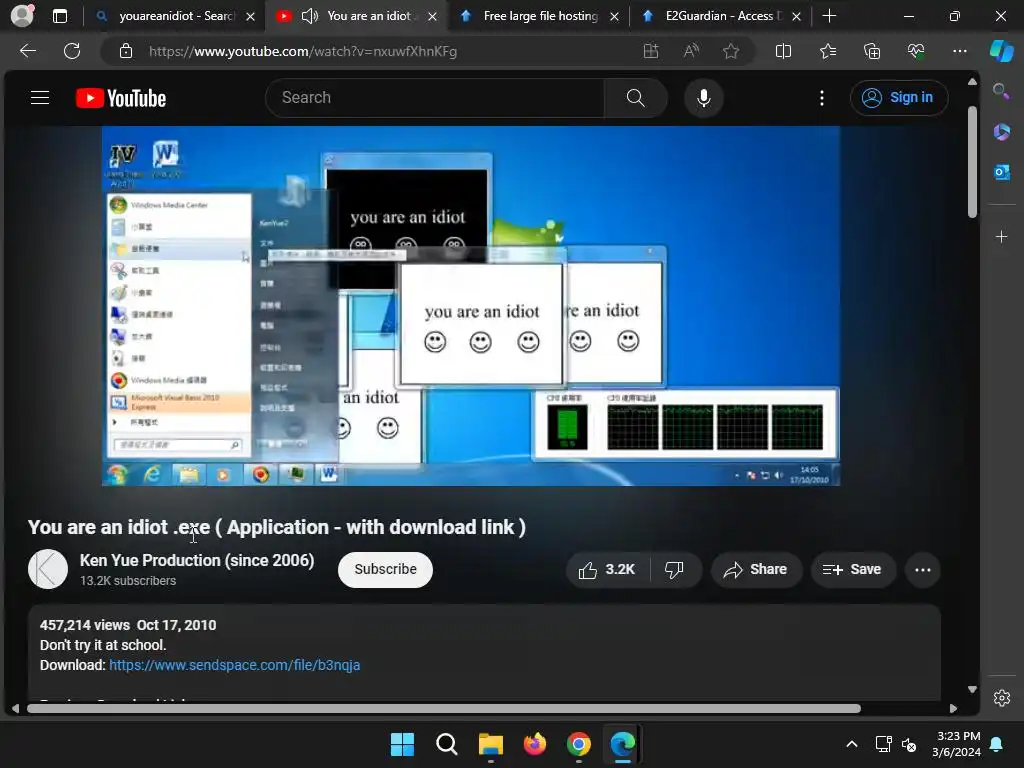
Task: Open Ken Yue Production channel name
Action: click(x=197, y=560)
